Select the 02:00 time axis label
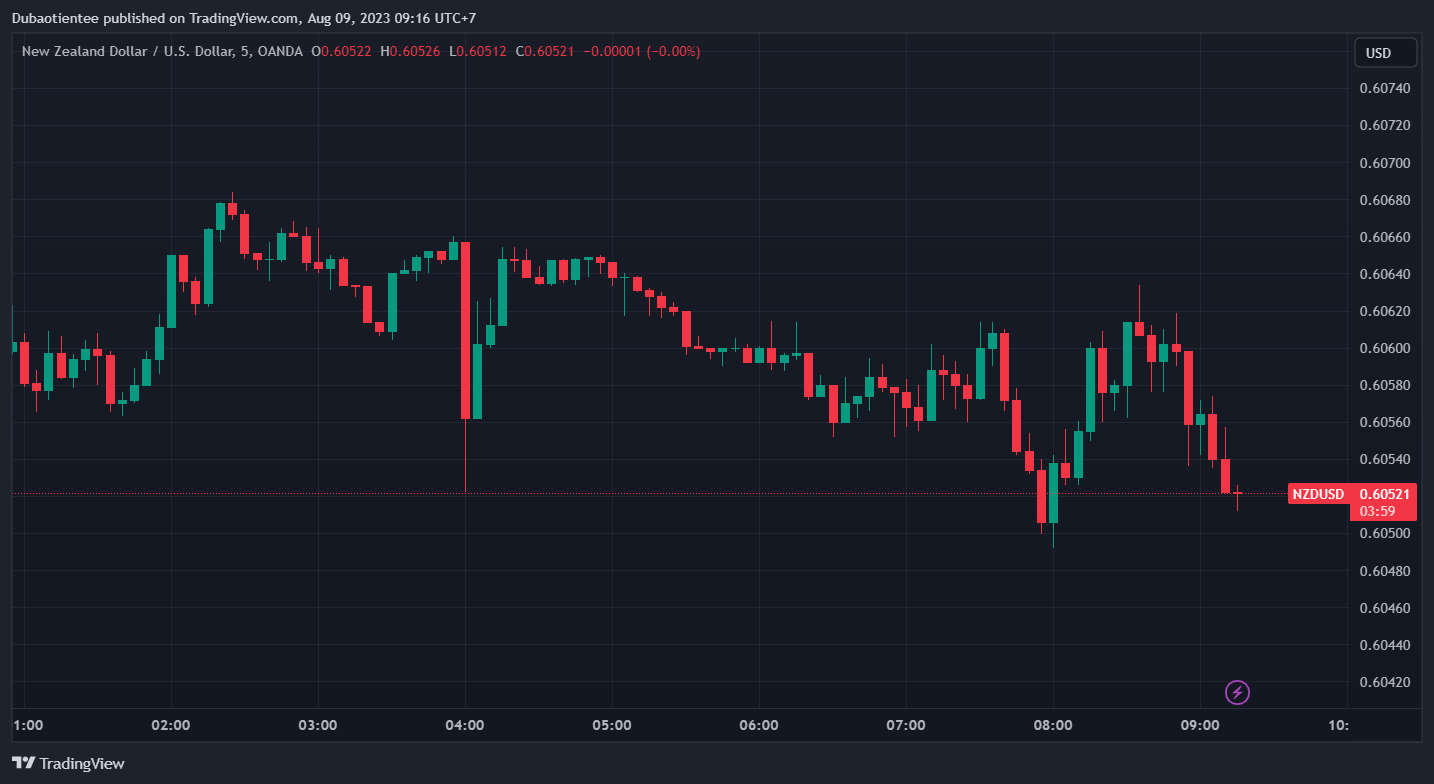The width and height of the screenshot is (1434, 784). [x=171, y=725]
